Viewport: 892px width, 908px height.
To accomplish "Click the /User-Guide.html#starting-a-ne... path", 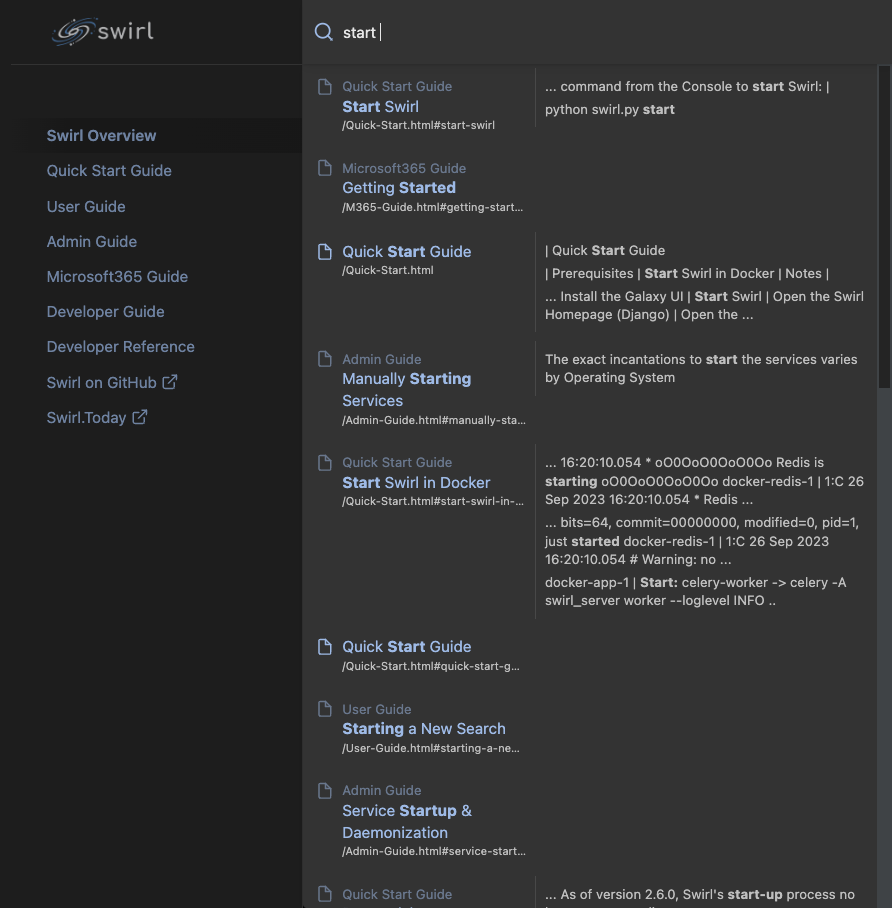I will 430,748.
